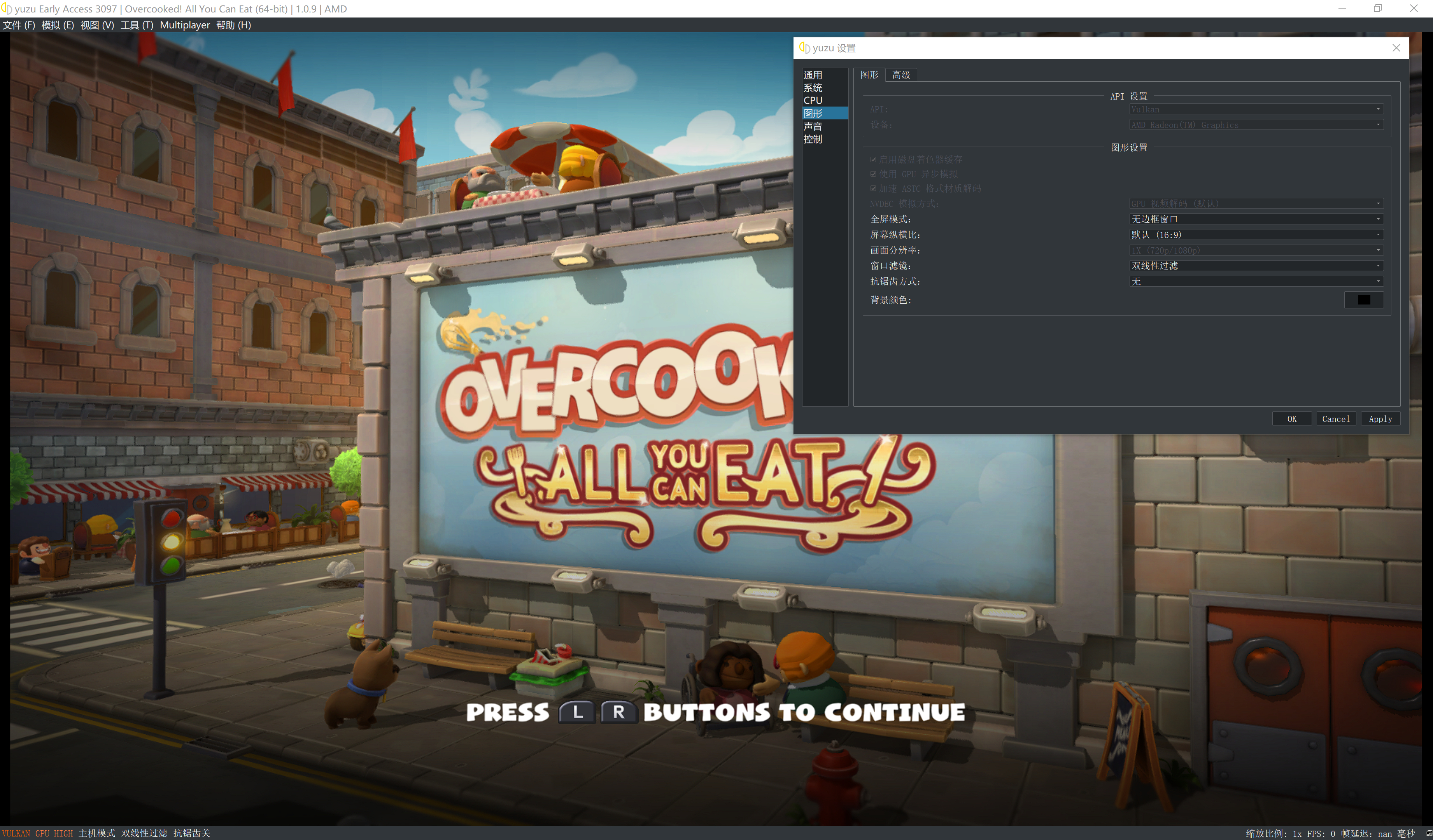Image resolution: width=1433 pixels, height=840 pixels.
Task: Toggle VULKAN renderer button in status bar
Action: pyautogui.click(x=16, y=833)
